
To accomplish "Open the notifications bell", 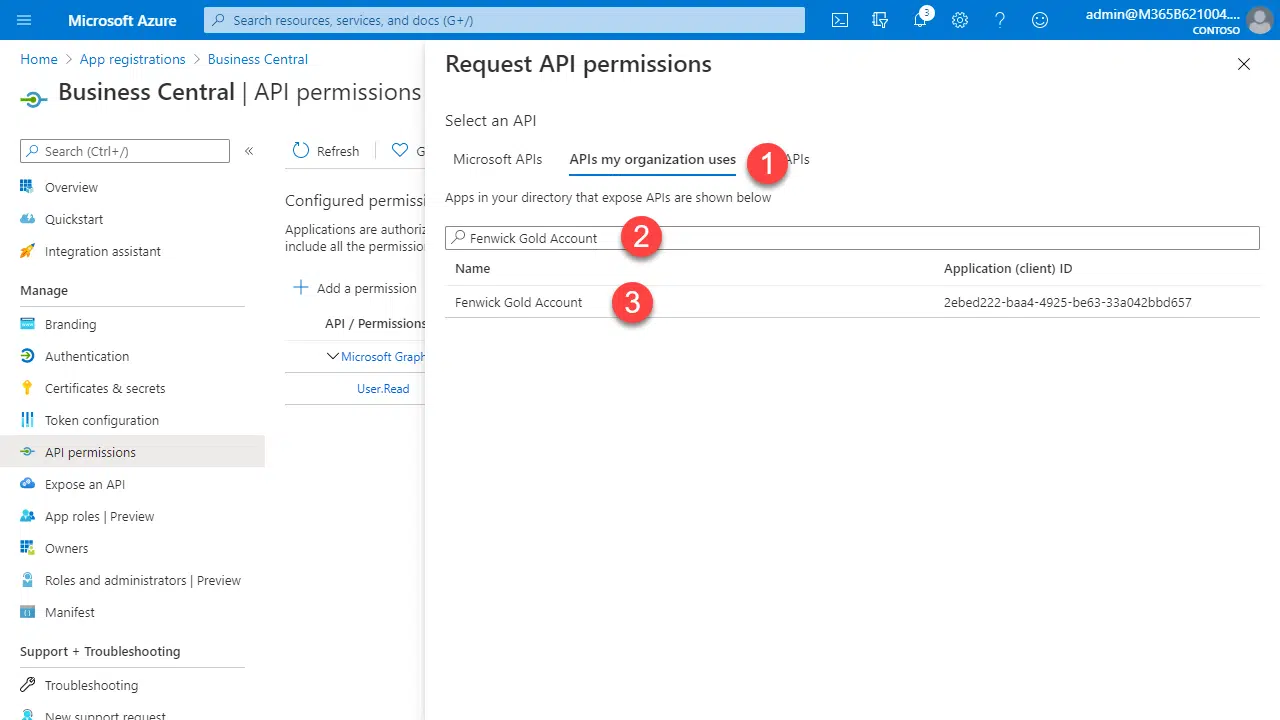I will pos(920,20).
